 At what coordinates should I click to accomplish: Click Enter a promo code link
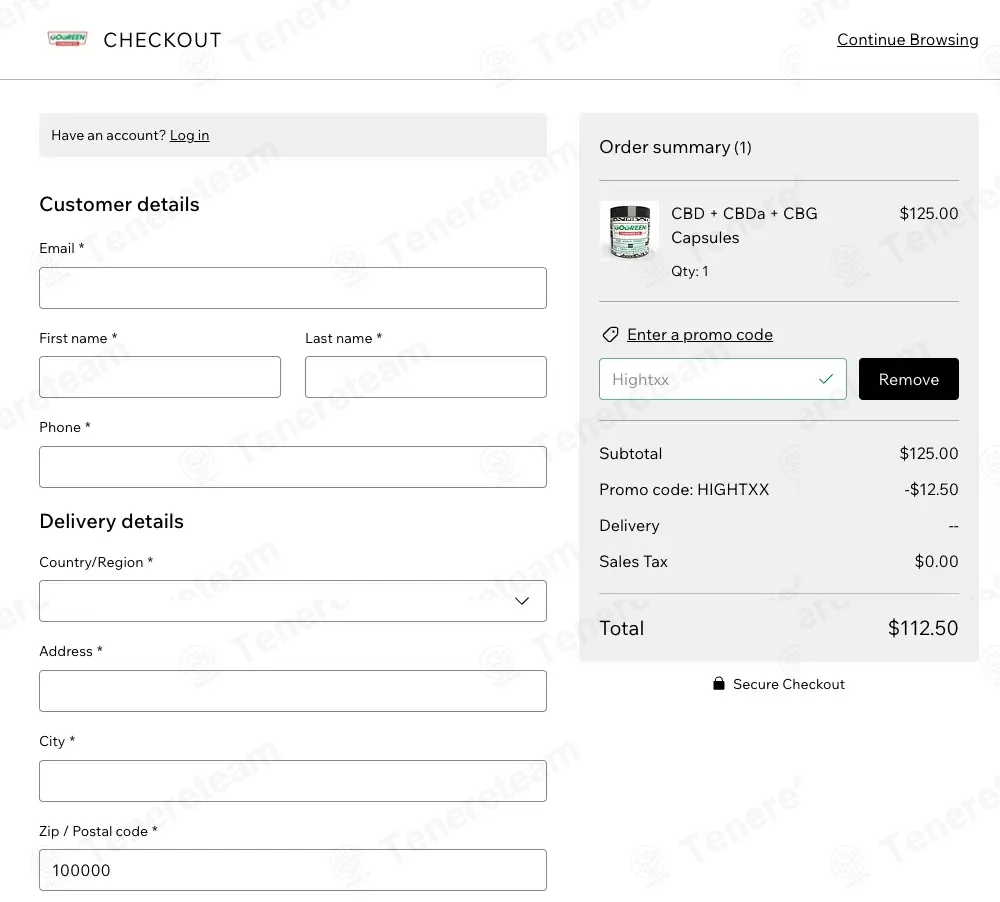(x=700, y=335)
